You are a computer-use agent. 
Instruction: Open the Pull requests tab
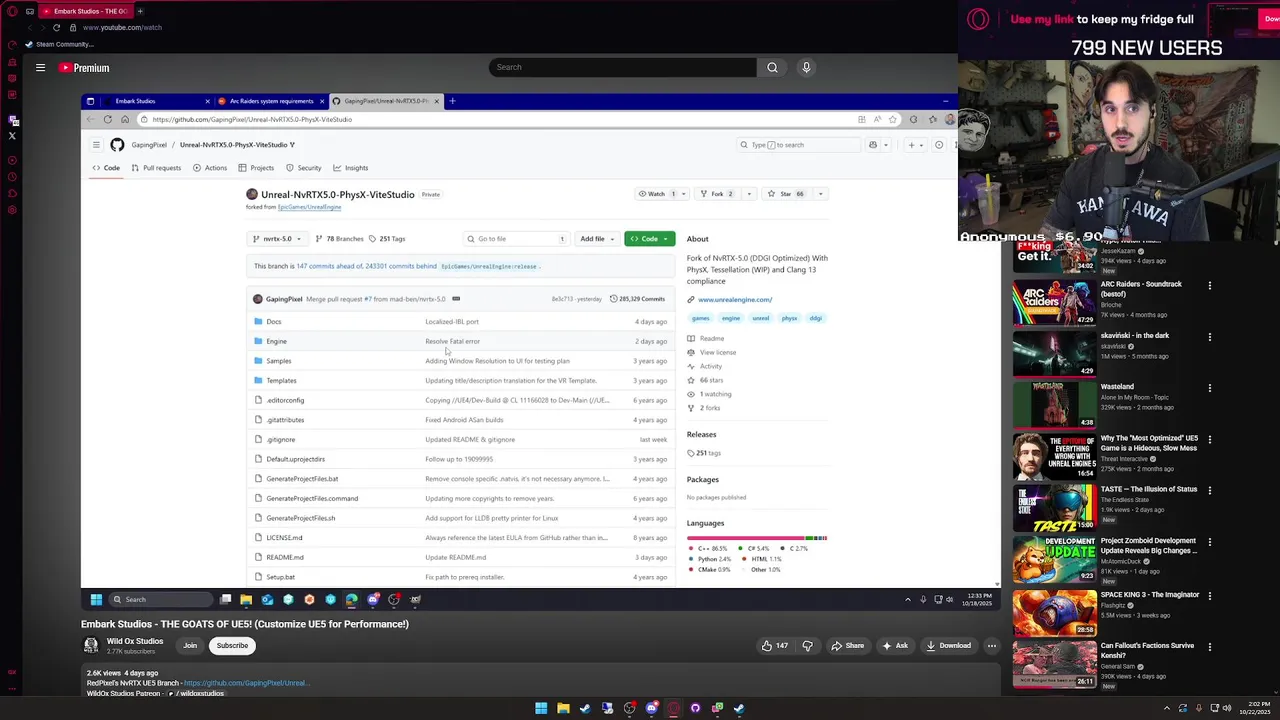[x=156, y=168]
